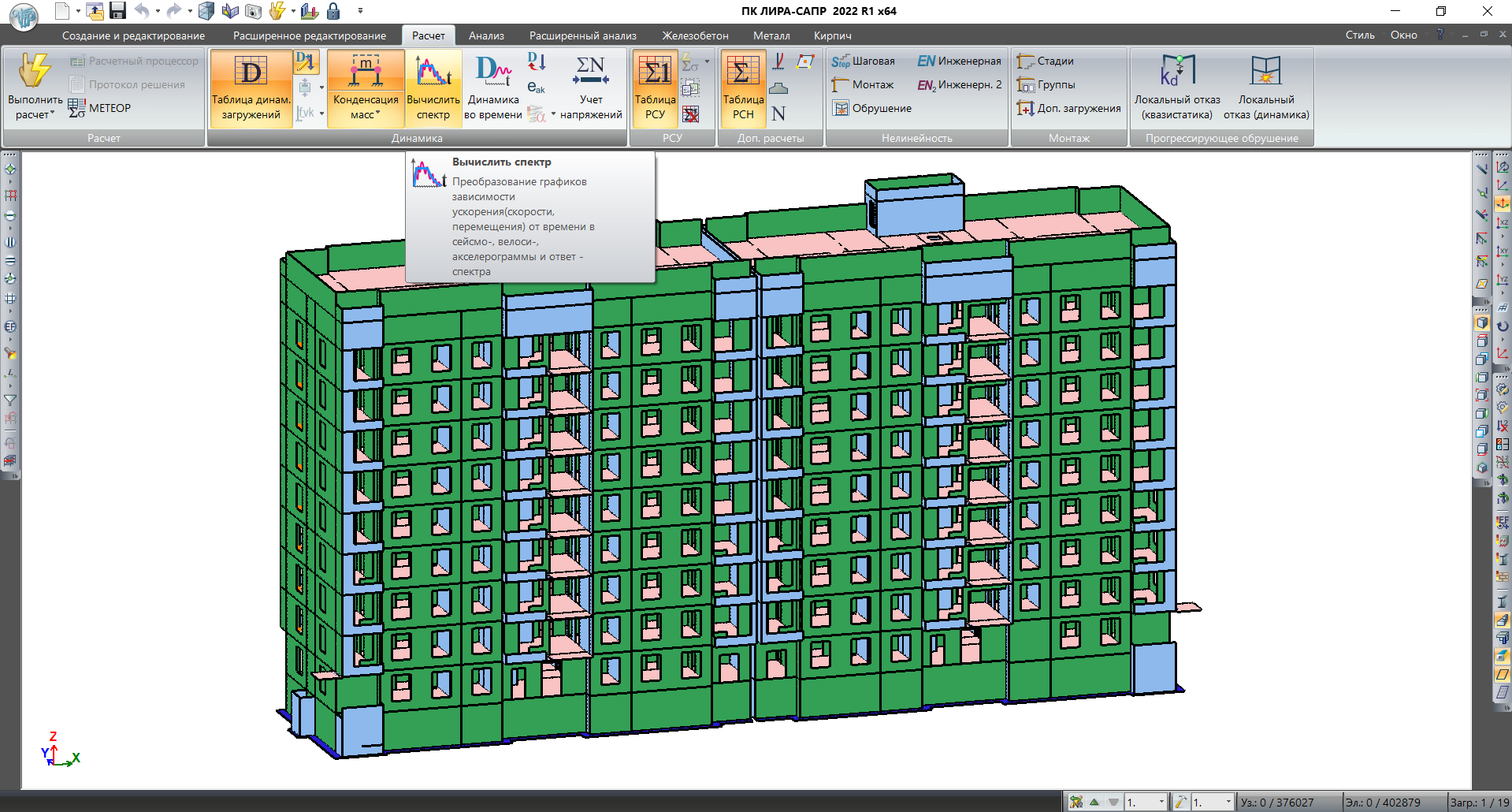Image resolution: width=1512 pixels, height=812 pixels.
Task: Open the Таблица динам. загружений tool
Action: 251,88
